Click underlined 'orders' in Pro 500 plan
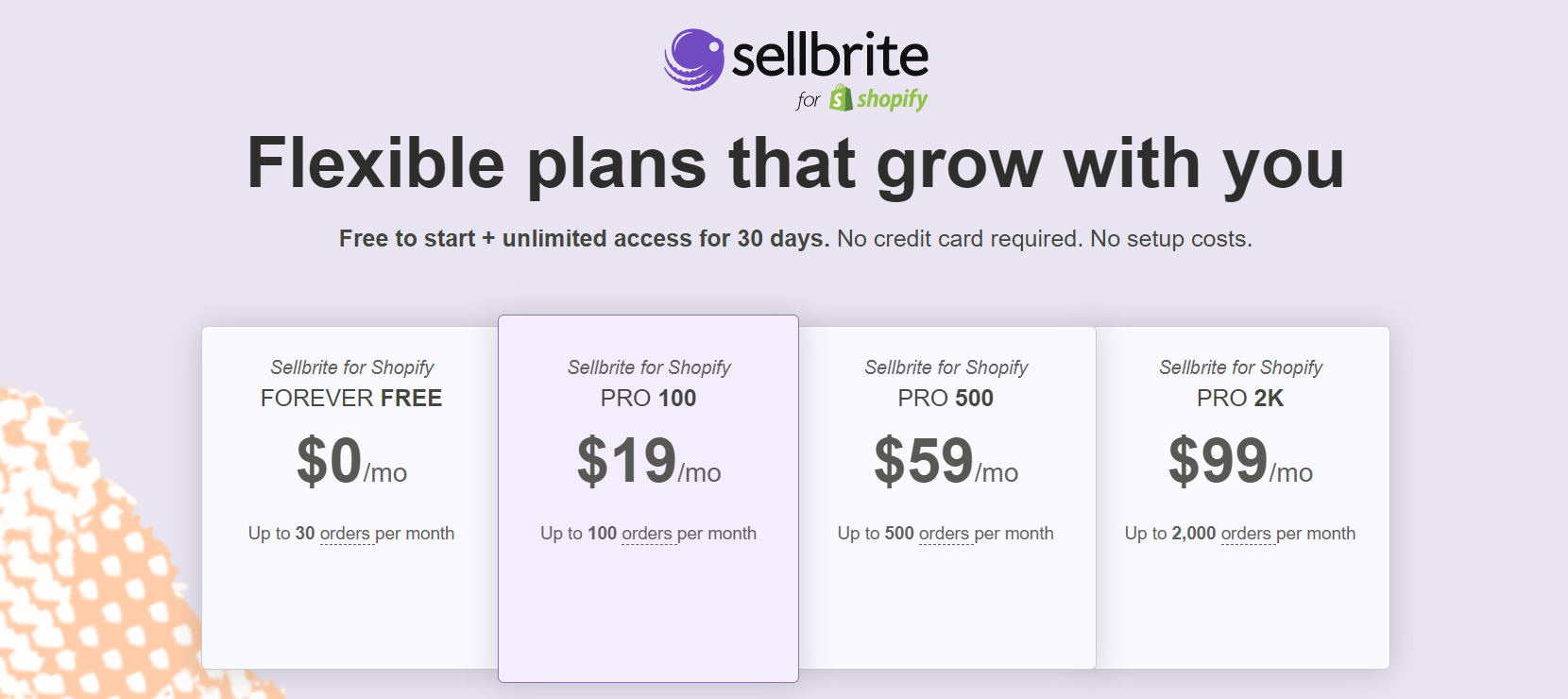Image resolution: width=1568 pixels, height=699 pixels. (945, 534)
